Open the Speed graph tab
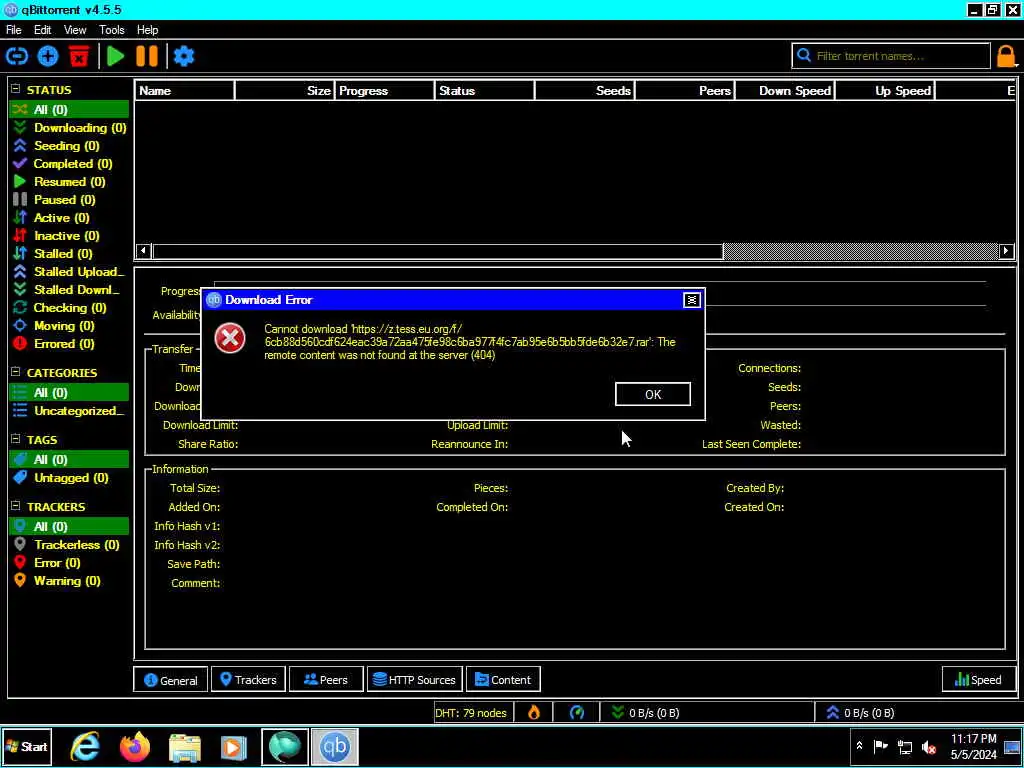 (979, 680)
